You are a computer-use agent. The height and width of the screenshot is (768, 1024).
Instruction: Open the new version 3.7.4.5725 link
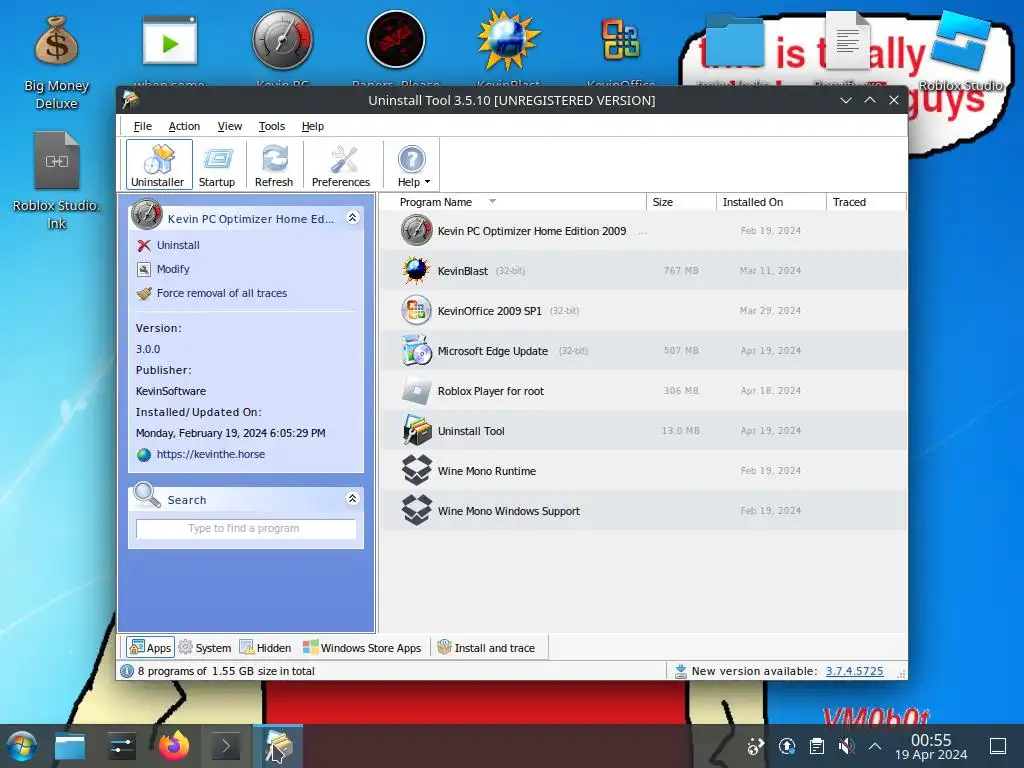[x=854, y=671]
